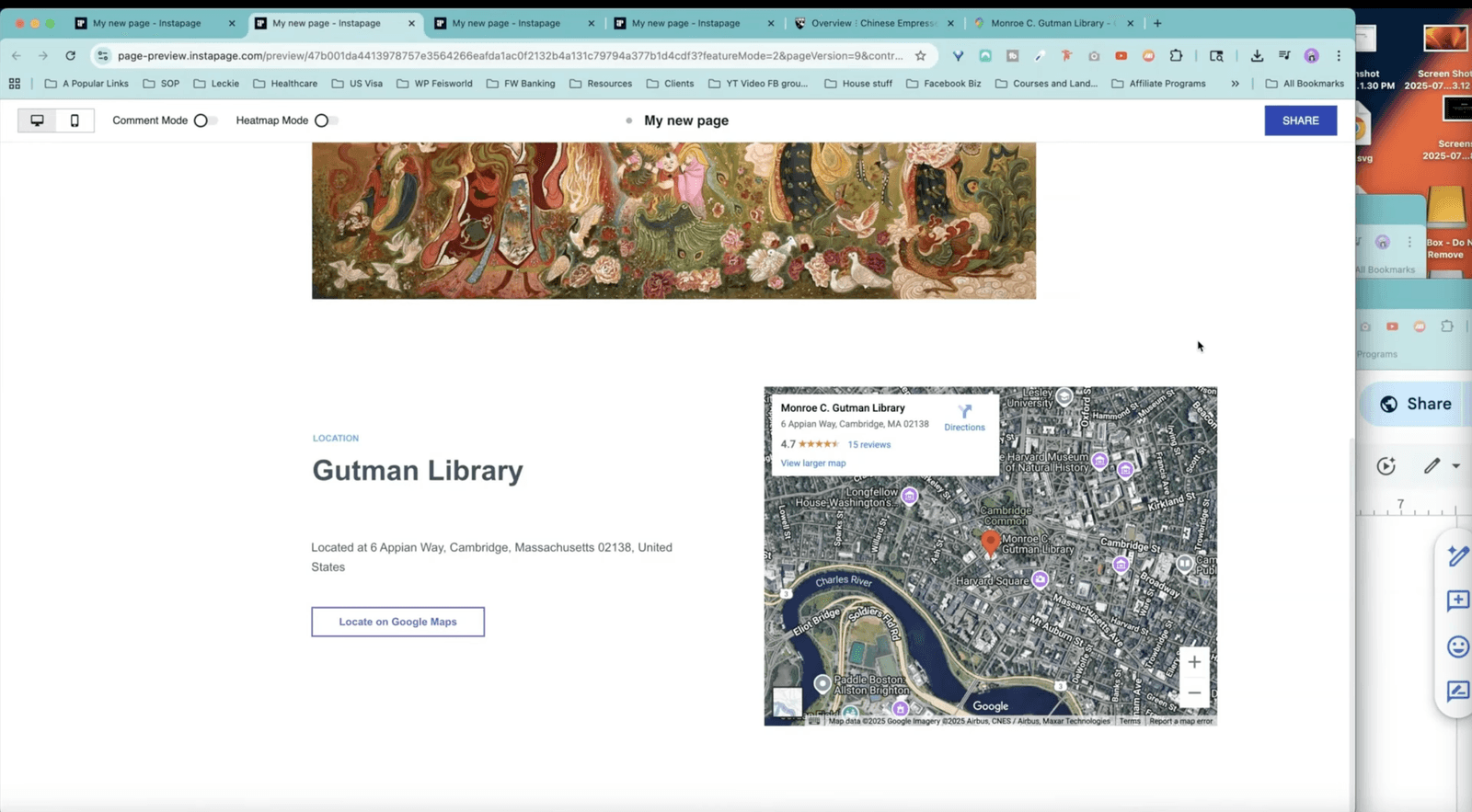Toggle Comment Mode switch

point(204,120)
